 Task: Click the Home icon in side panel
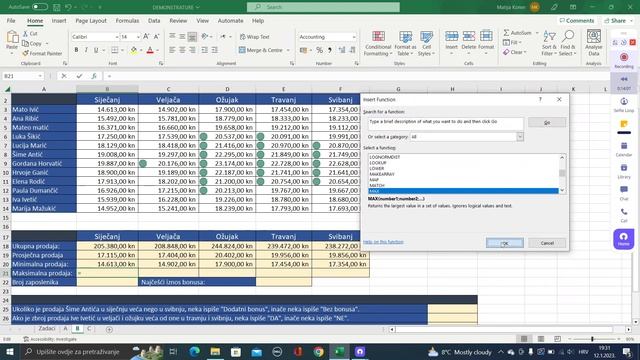[623, 239]
